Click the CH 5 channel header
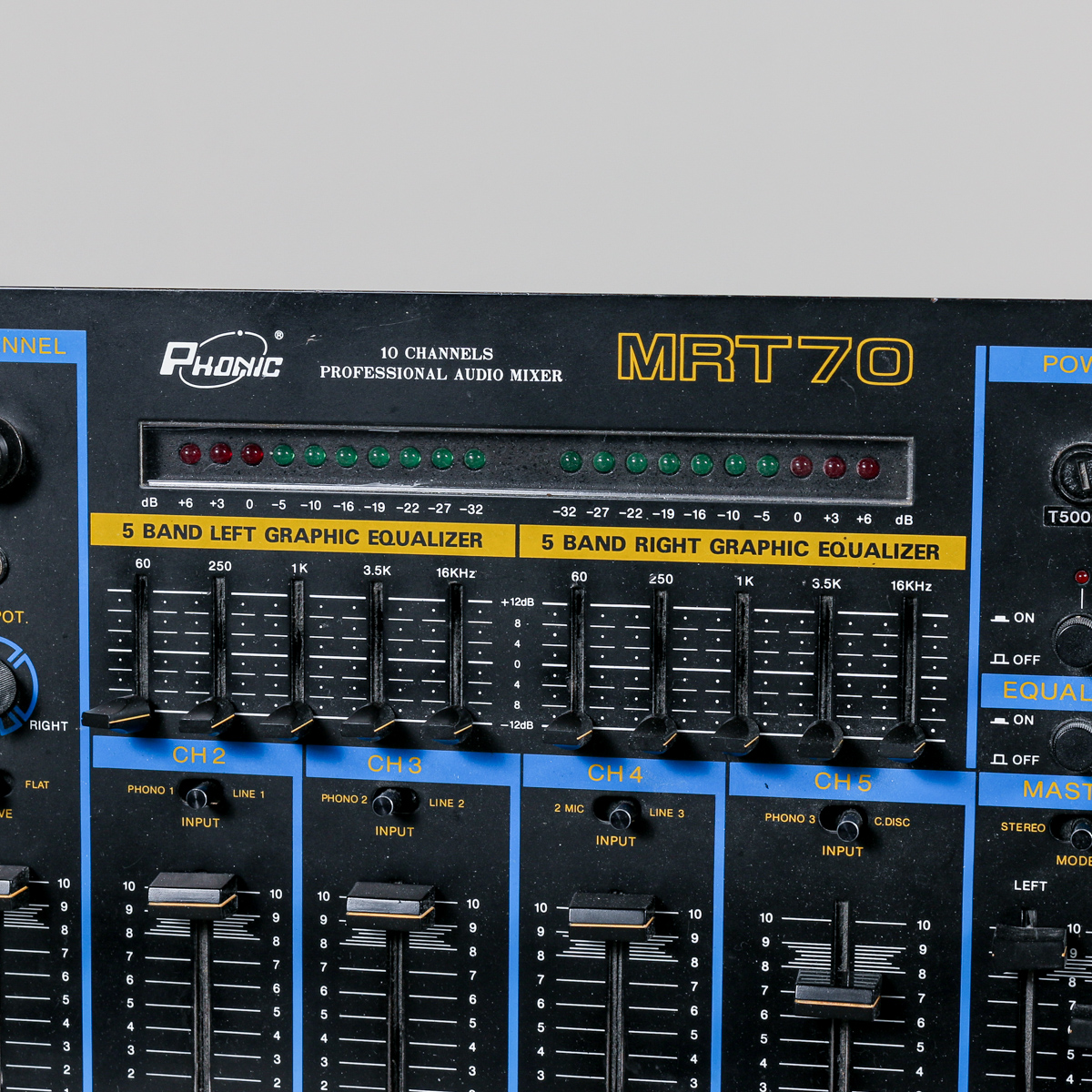Screen dimensions: 1092x1092 click(843, 781)
